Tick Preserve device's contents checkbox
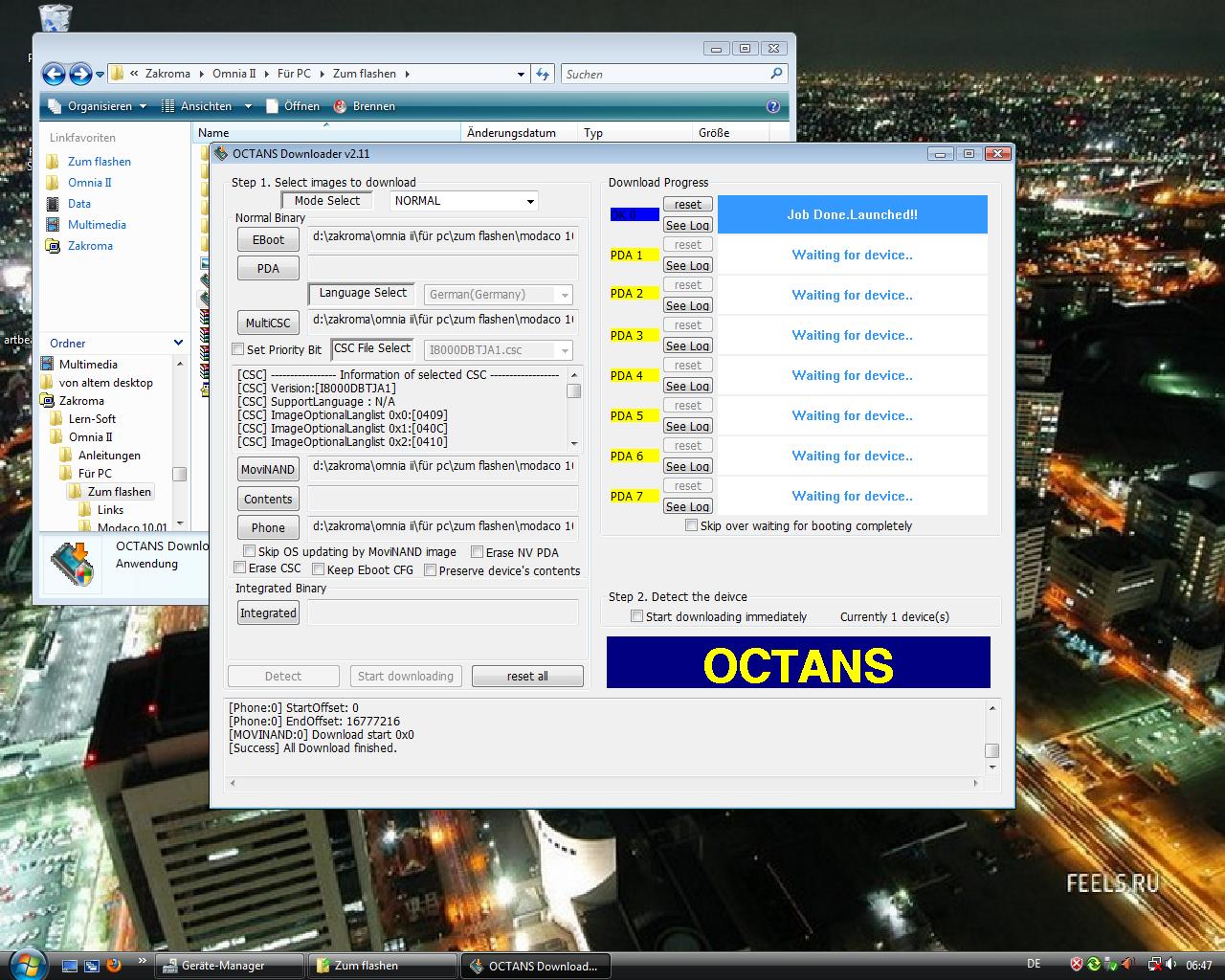This screenshot has width=1225, height=980. (430, 570)
